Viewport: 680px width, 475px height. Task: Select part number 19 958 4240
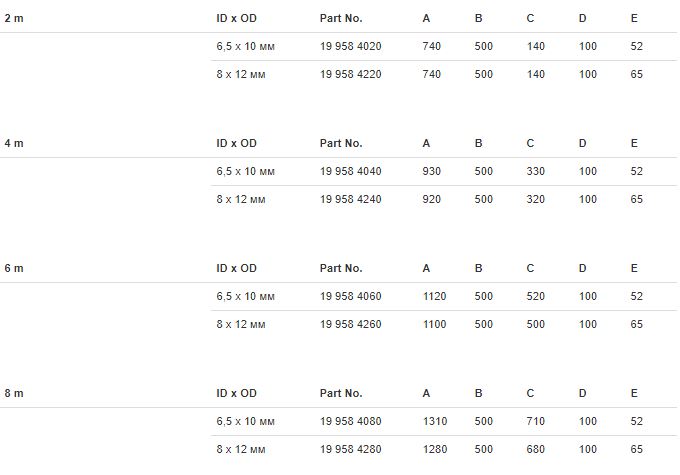[350, 200]
